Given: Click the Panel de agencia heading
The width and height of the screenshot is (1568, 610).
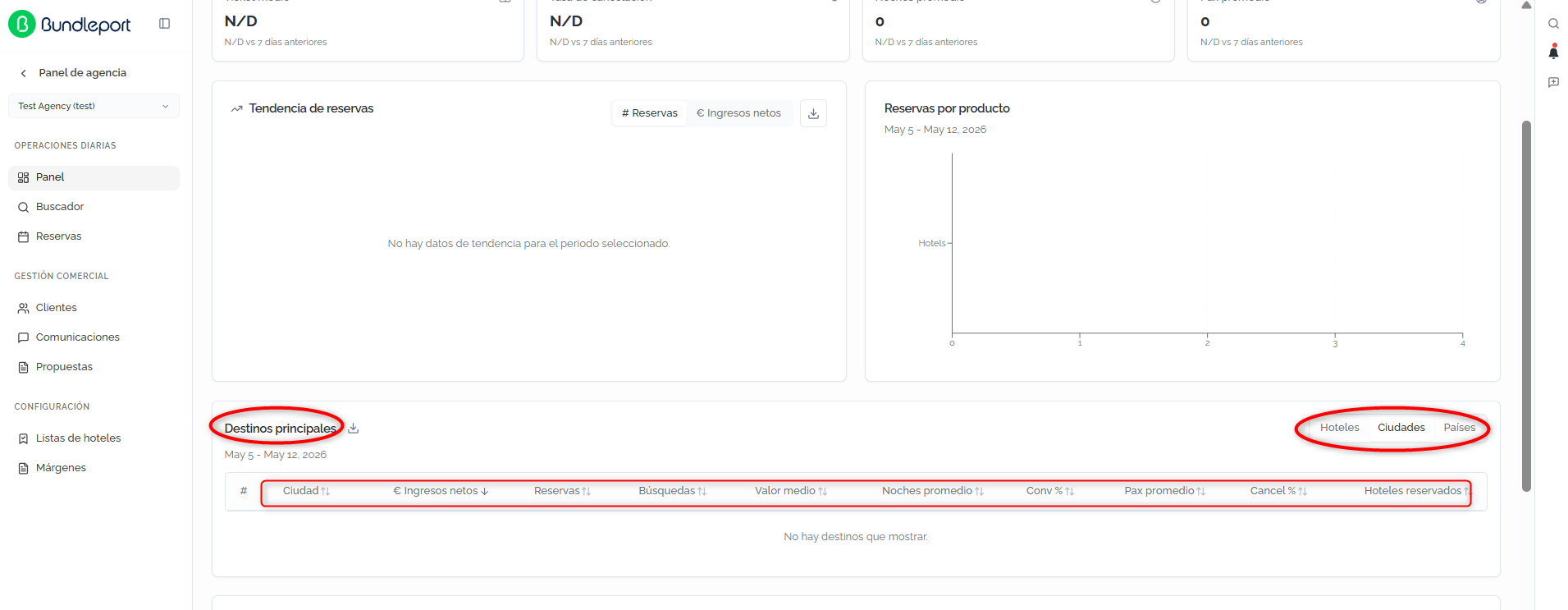Looking at the screenshot, I should [x=83, y=73].
